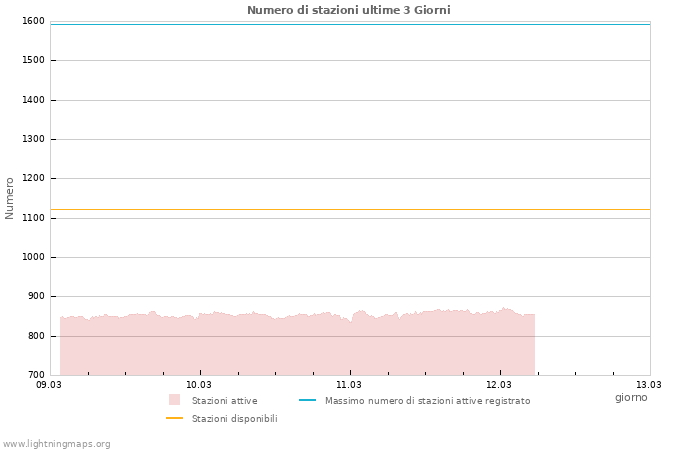Viewport: 700px width, 450px height.
Task: Click the orange Stazioni disponibili legend marker
Action: [x=174, y=418]
